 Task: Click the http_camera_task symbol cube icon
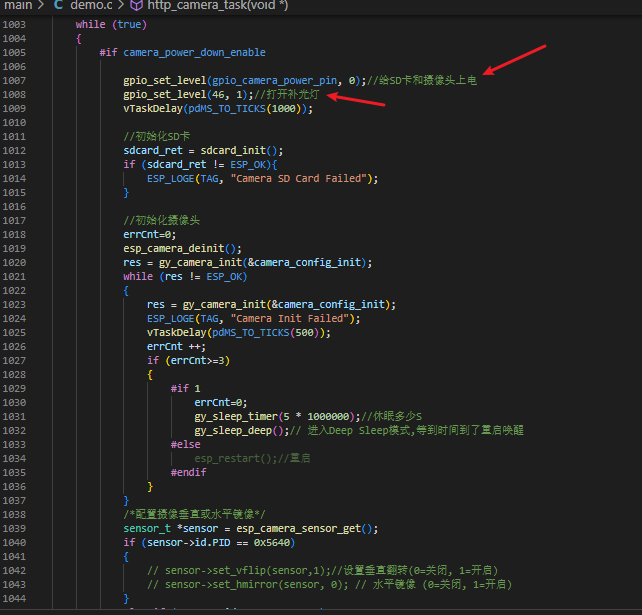pos(136,5)
